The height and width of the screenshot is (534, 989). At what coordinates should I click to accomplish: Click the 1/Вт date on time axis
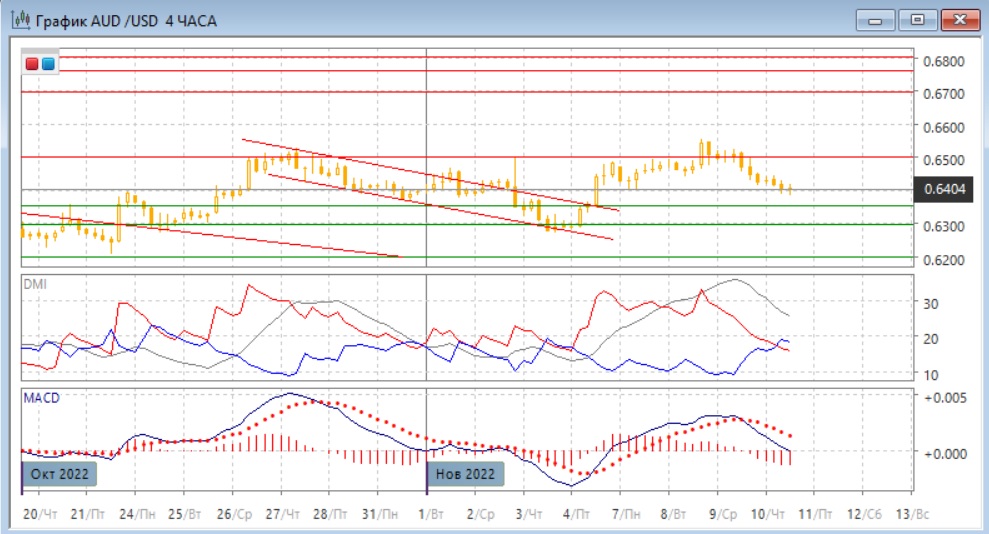pyautogui.click(x=432, y=513)
